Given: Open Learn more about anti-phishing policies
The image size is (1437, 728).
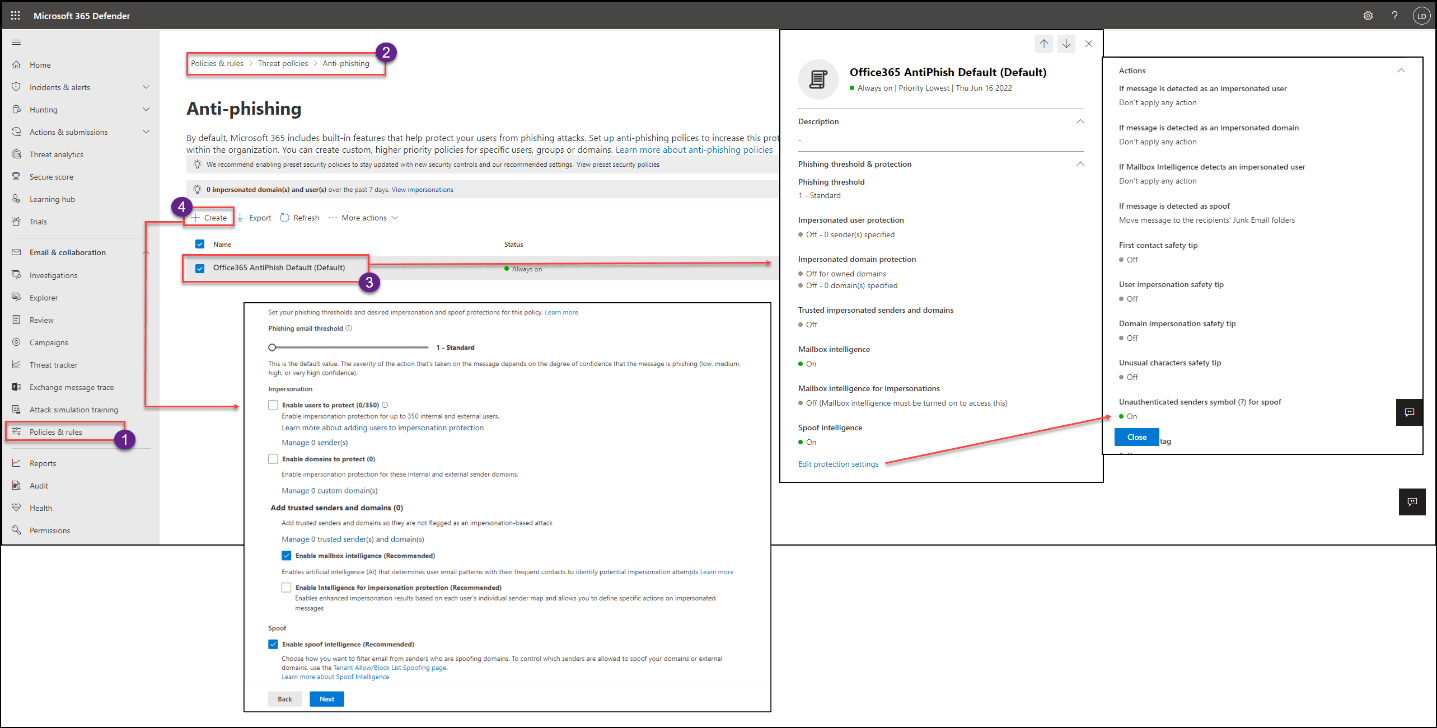Looking at the screenshot, I should click(x=694, y=149).
